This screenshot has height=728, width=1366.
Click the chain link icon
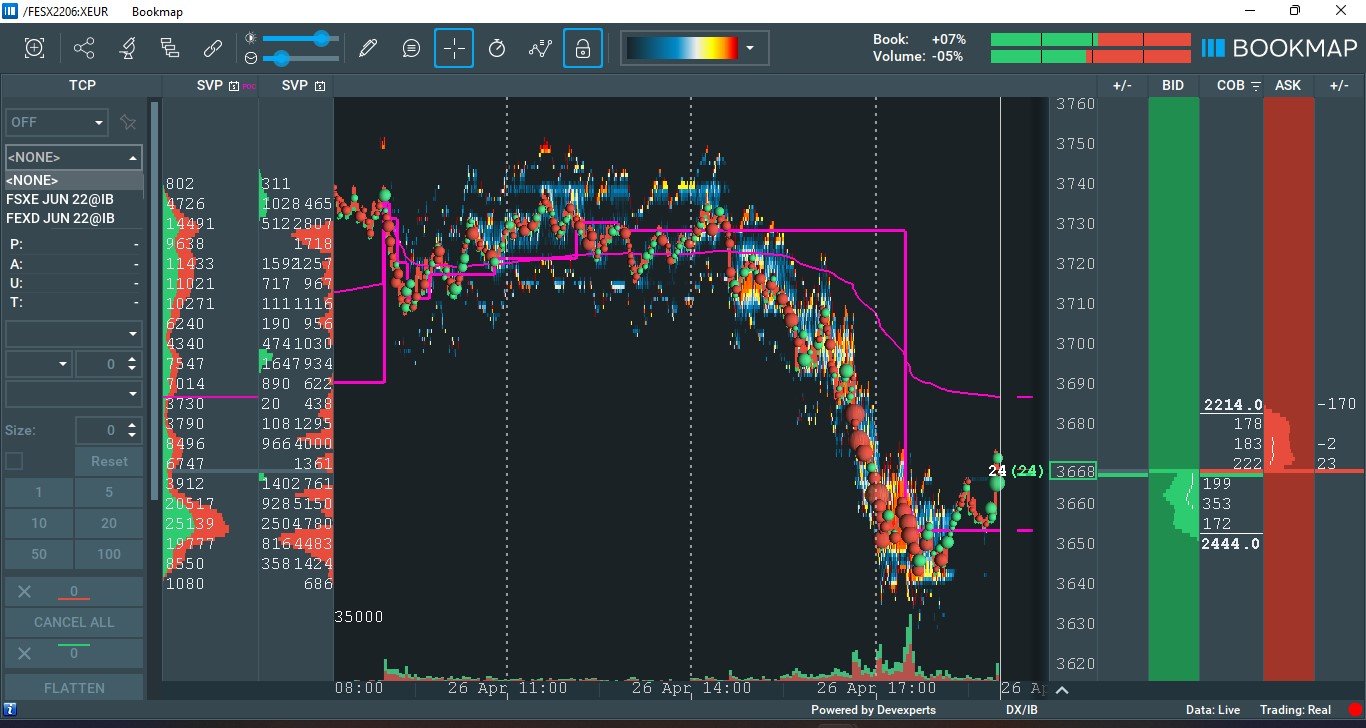[x=212, y=48]
